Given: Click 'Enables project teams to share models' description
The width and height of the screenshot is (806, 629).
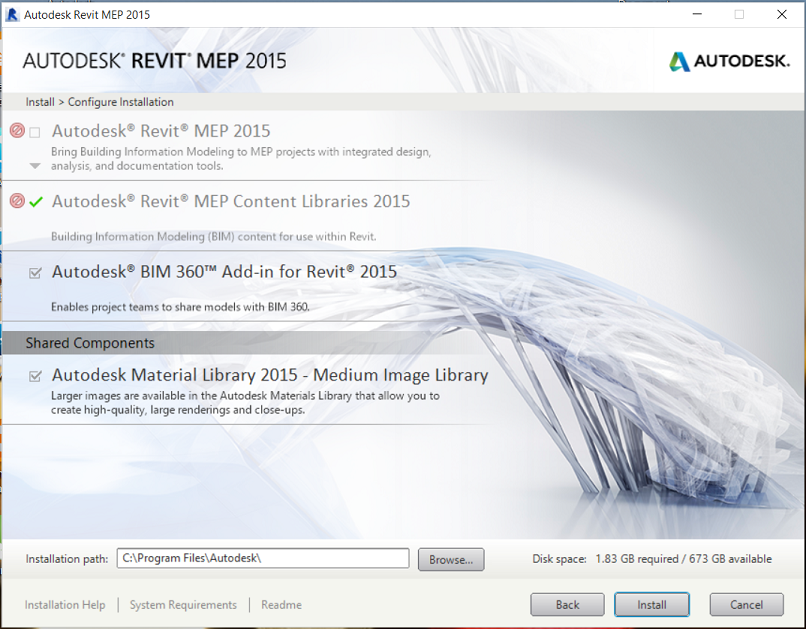Looking at the screenshot, I should tap(180, 307).
